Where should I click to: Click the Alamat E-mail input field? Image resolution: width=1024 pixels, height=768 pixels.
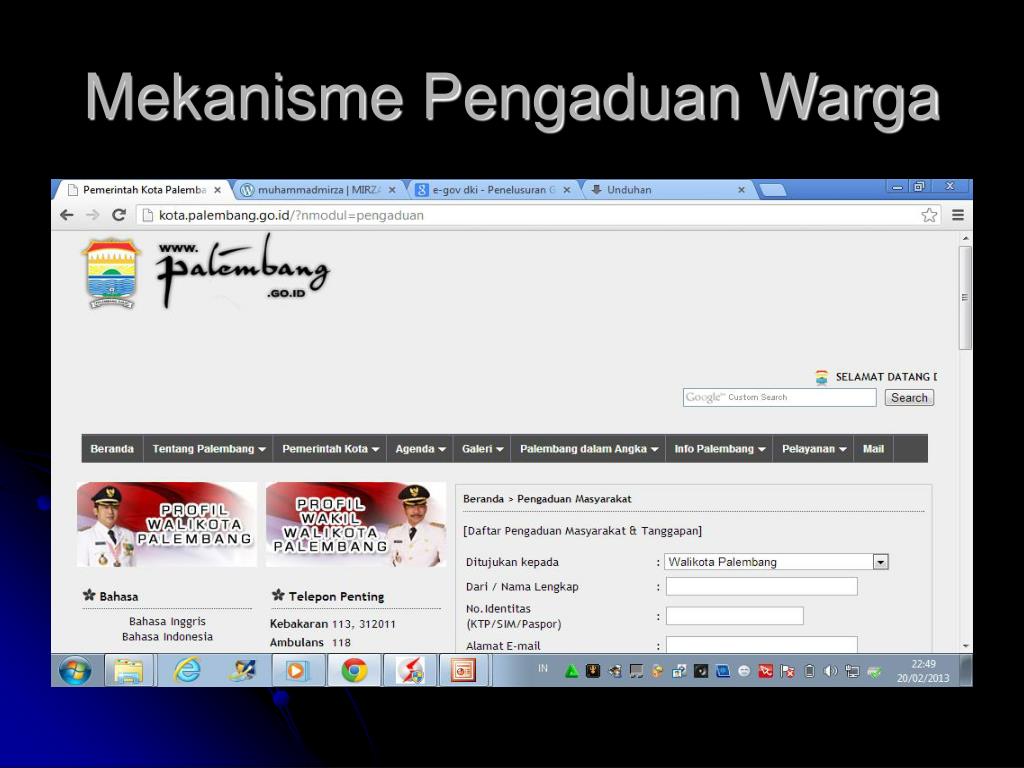761,645
